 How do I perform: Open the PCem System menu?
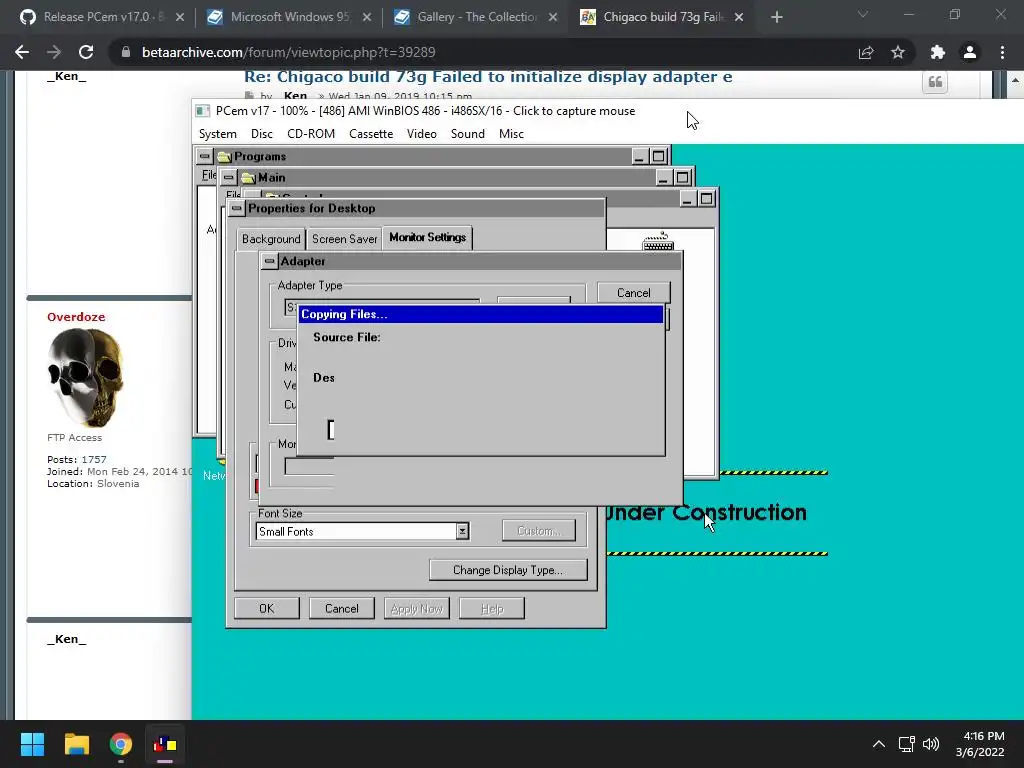(x=217, y=134)
